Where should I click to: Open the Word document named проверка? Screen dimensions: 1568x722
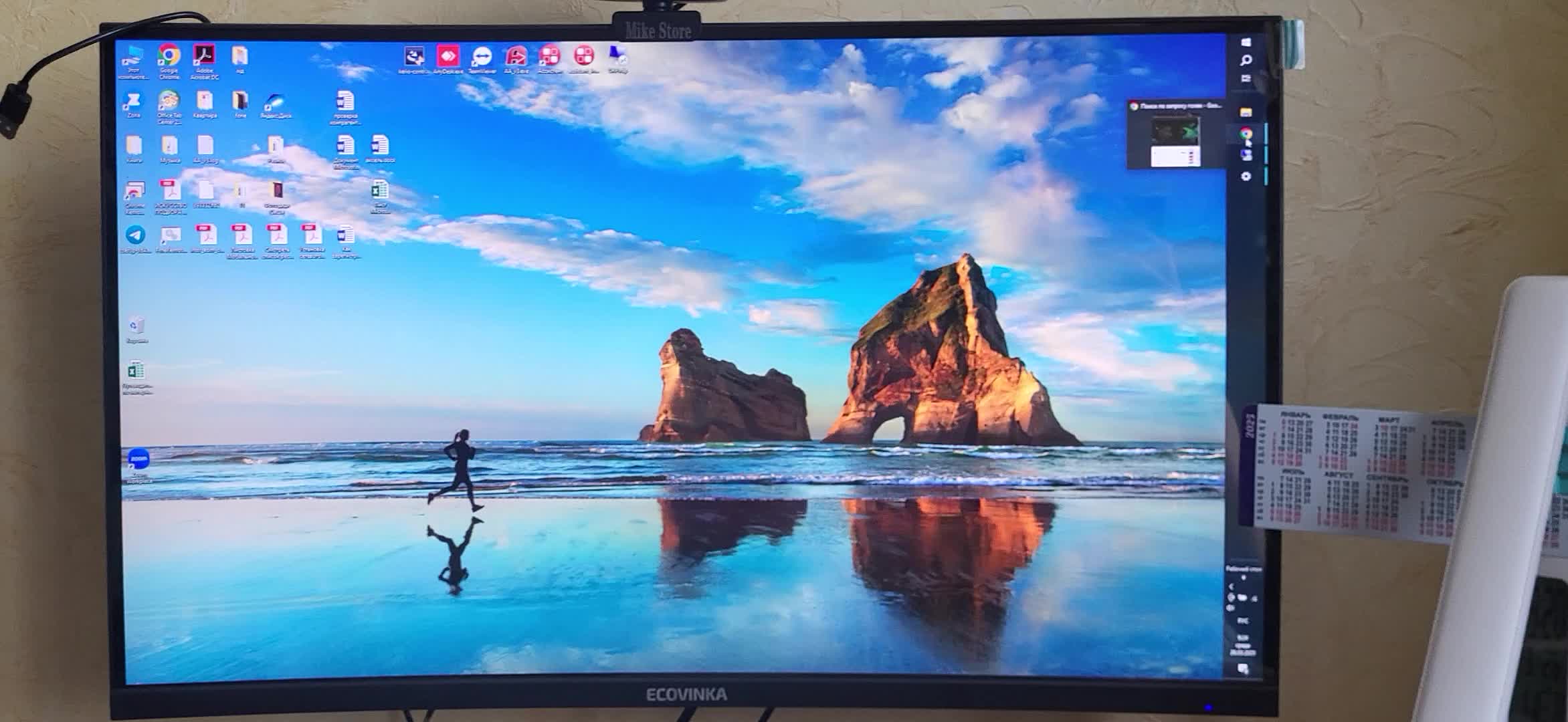[x=345, y=107]
